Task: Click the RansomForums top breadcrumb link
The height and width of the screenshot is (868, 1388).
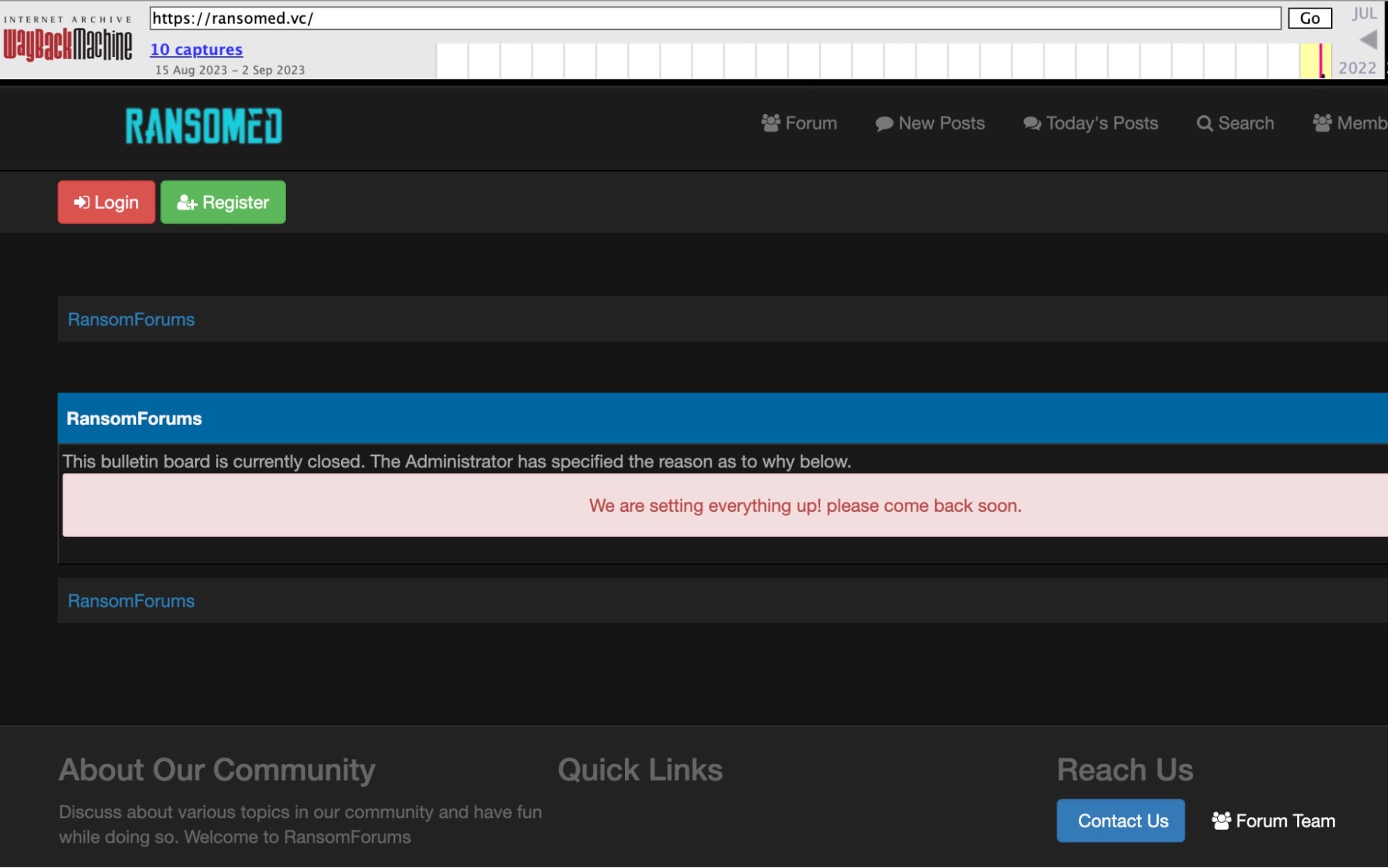Action: (130, 319)
